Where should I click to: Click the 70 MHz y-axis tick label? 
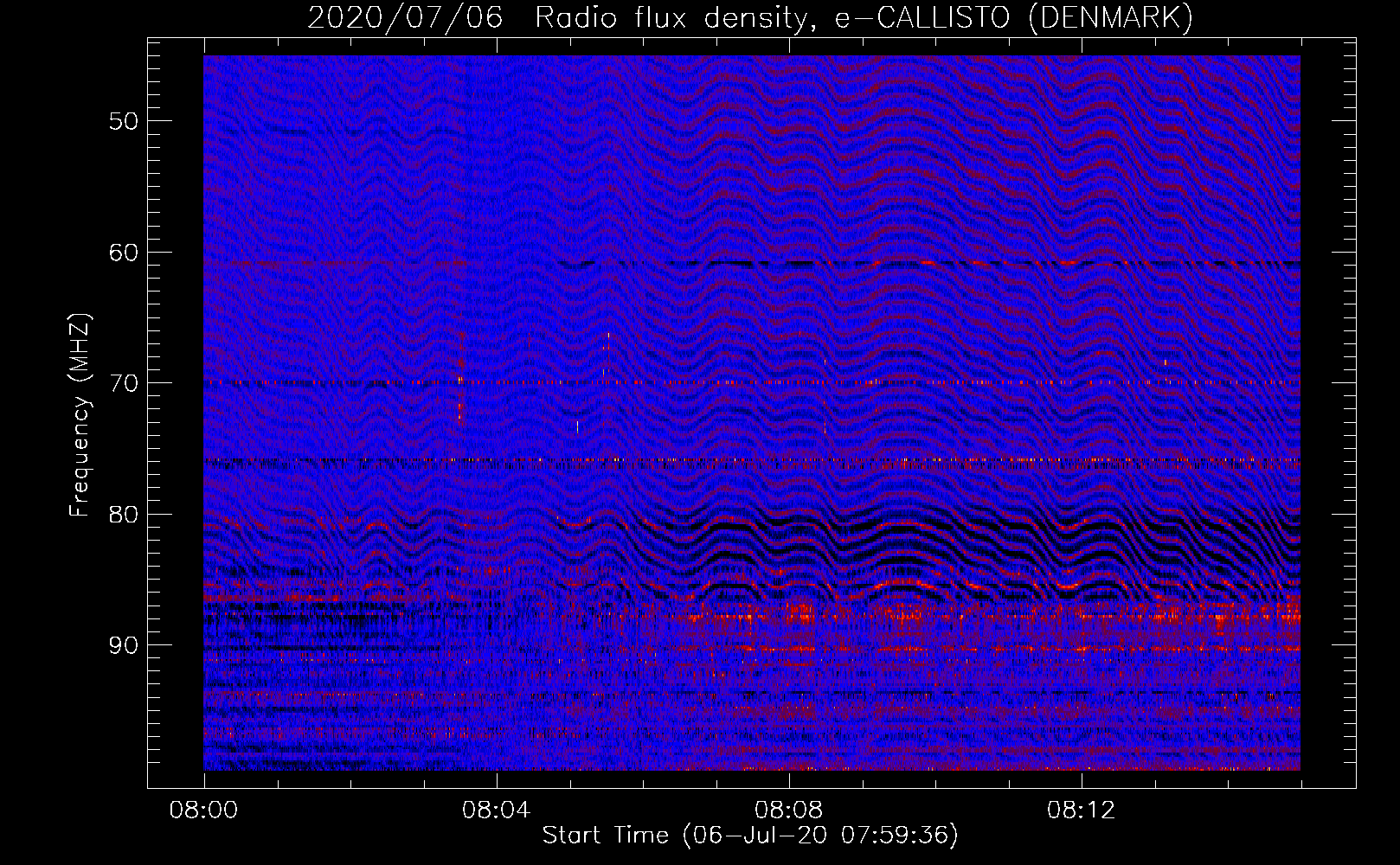(123, 383)
